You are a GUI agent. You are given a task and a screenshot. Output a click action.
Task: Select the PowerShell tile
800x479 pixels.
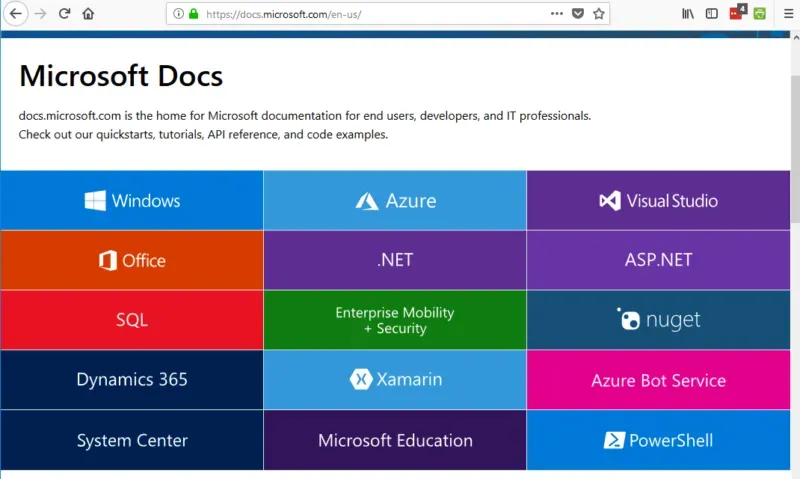[x=658, y=440]
